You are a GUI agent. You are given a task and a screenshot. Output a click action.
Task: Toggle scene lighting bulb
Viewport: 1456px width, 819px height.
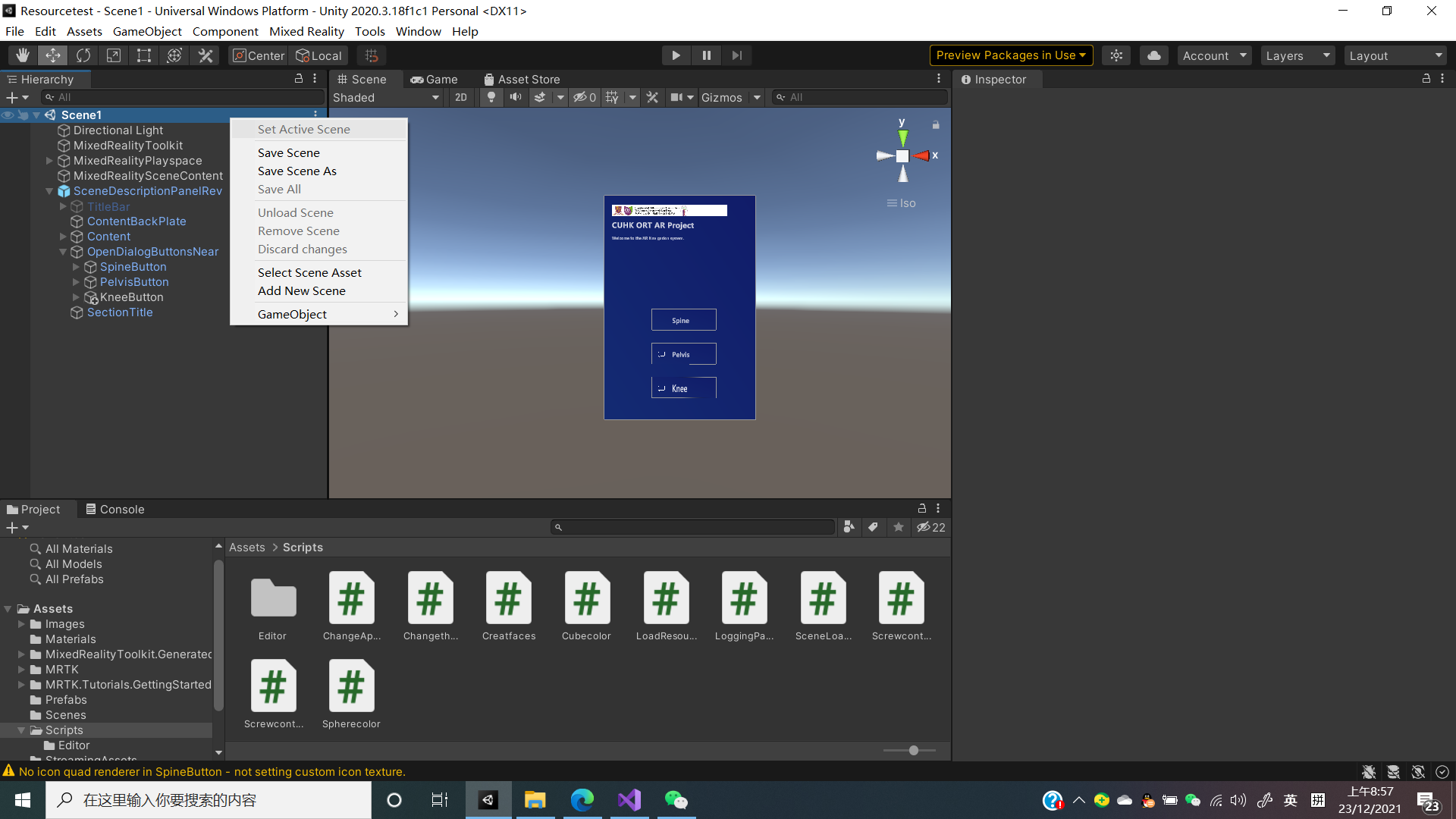[x=491, y=97]
